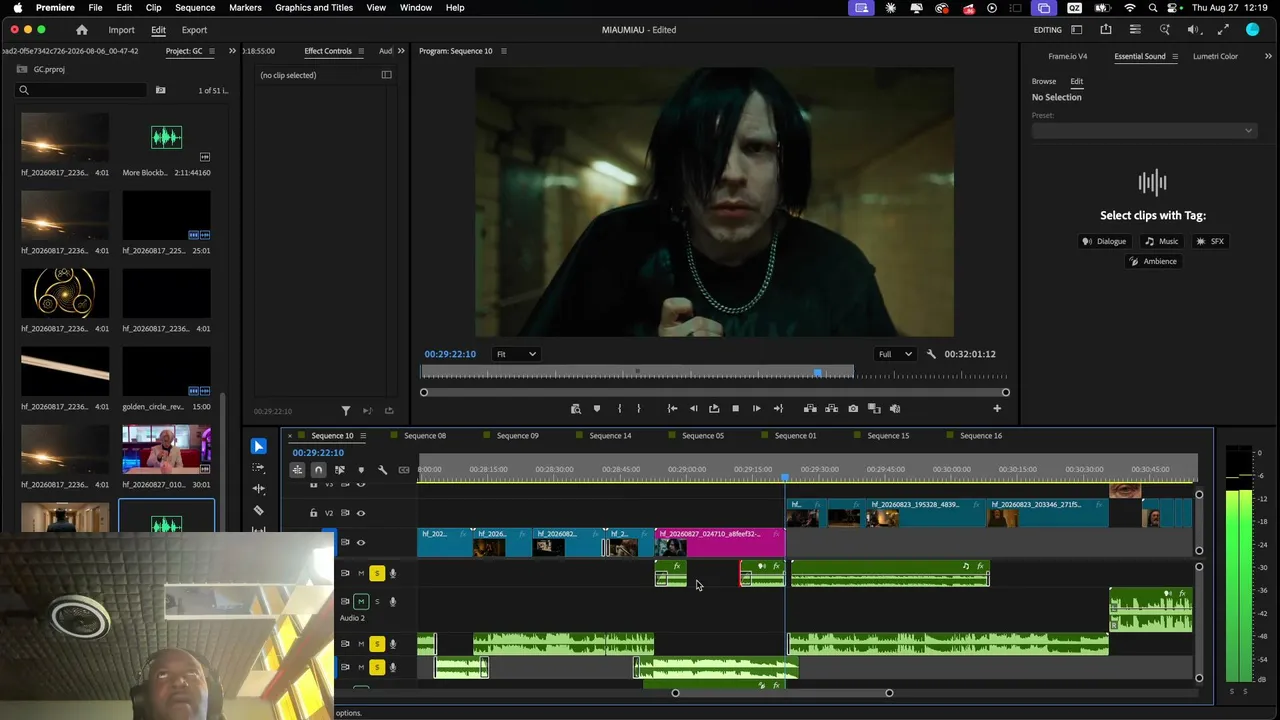The image size is (1280, 720).
Task: Go to In point
Action: click(x=672, y=408)
